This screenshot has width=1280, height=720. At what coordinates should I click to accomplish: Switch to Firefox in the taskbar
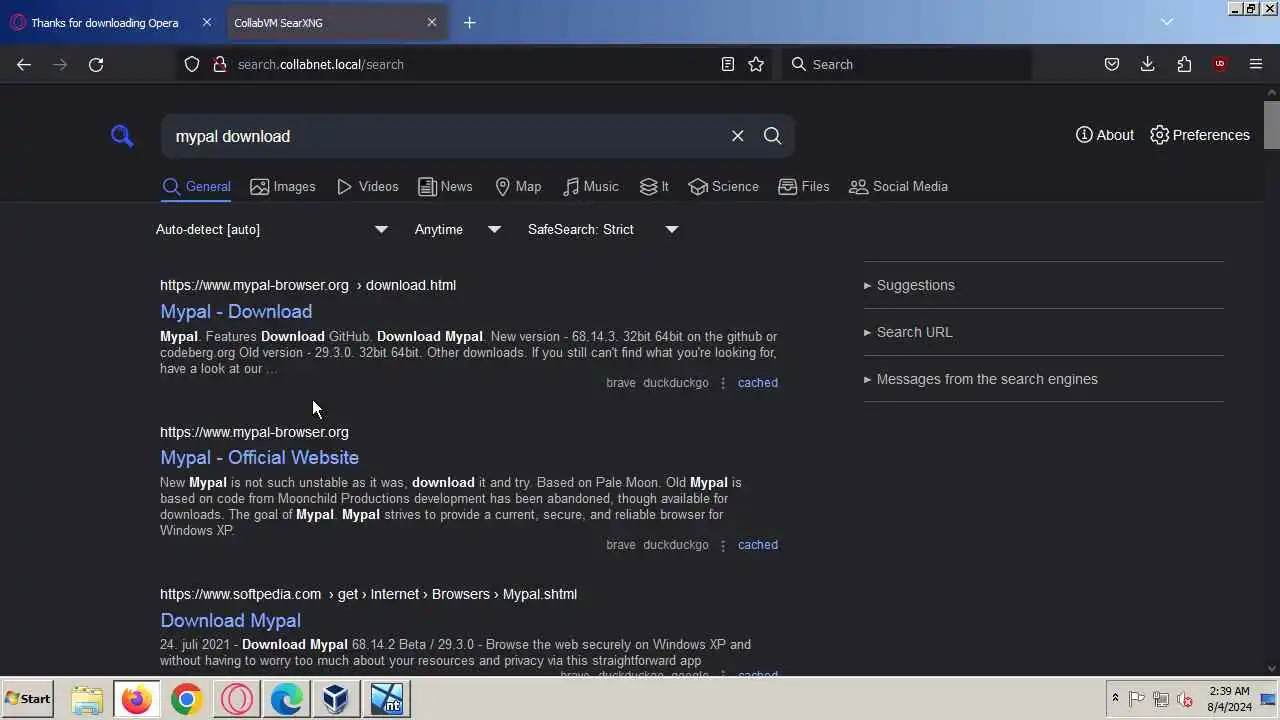137,699
